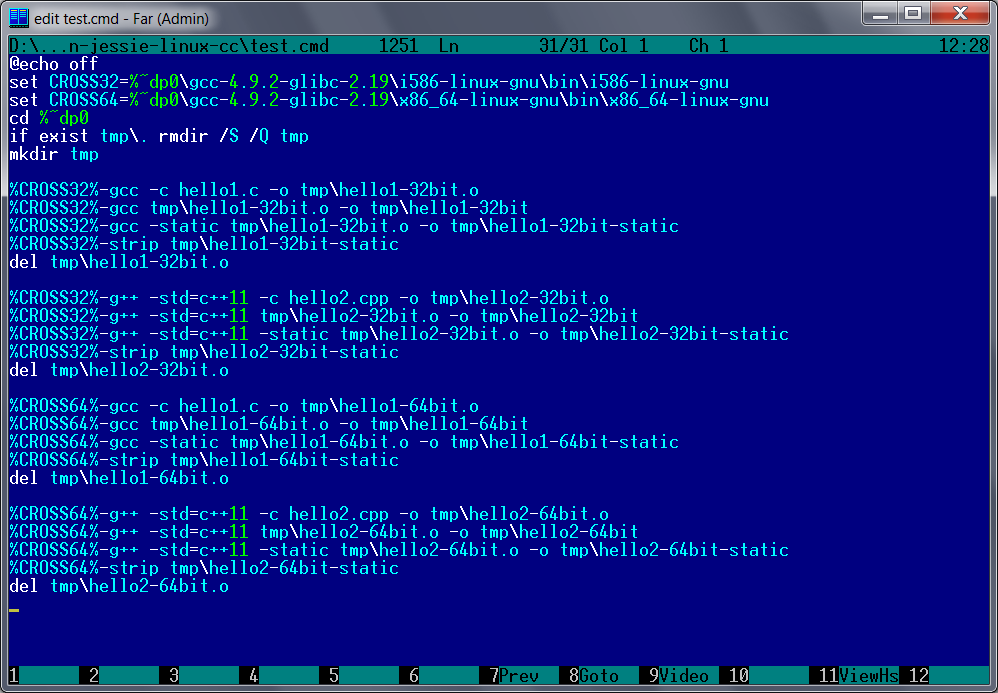Click function key 5 in key bar
Viewport: 998px width, 693px height.
pyautogui.click(x=364, y=675)
